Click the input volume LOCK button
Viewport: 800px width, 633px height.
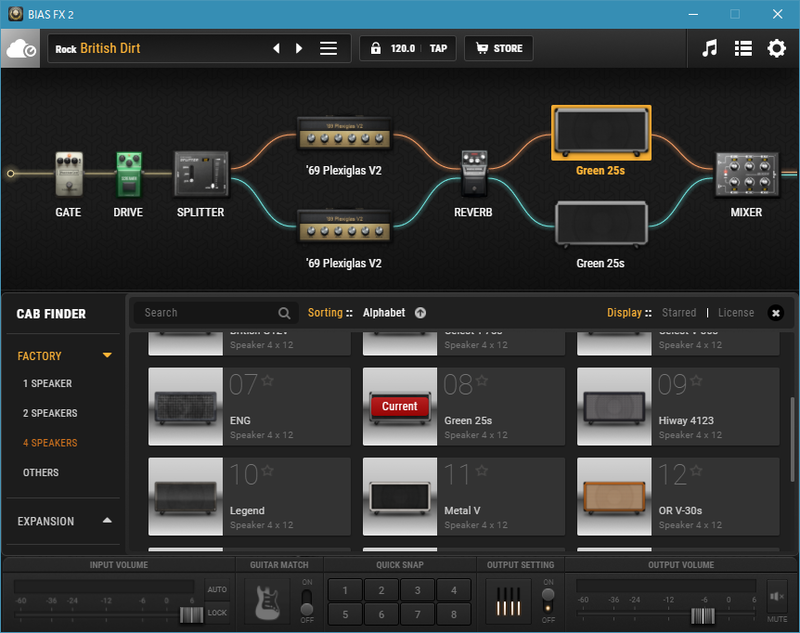tap(217, 613)
